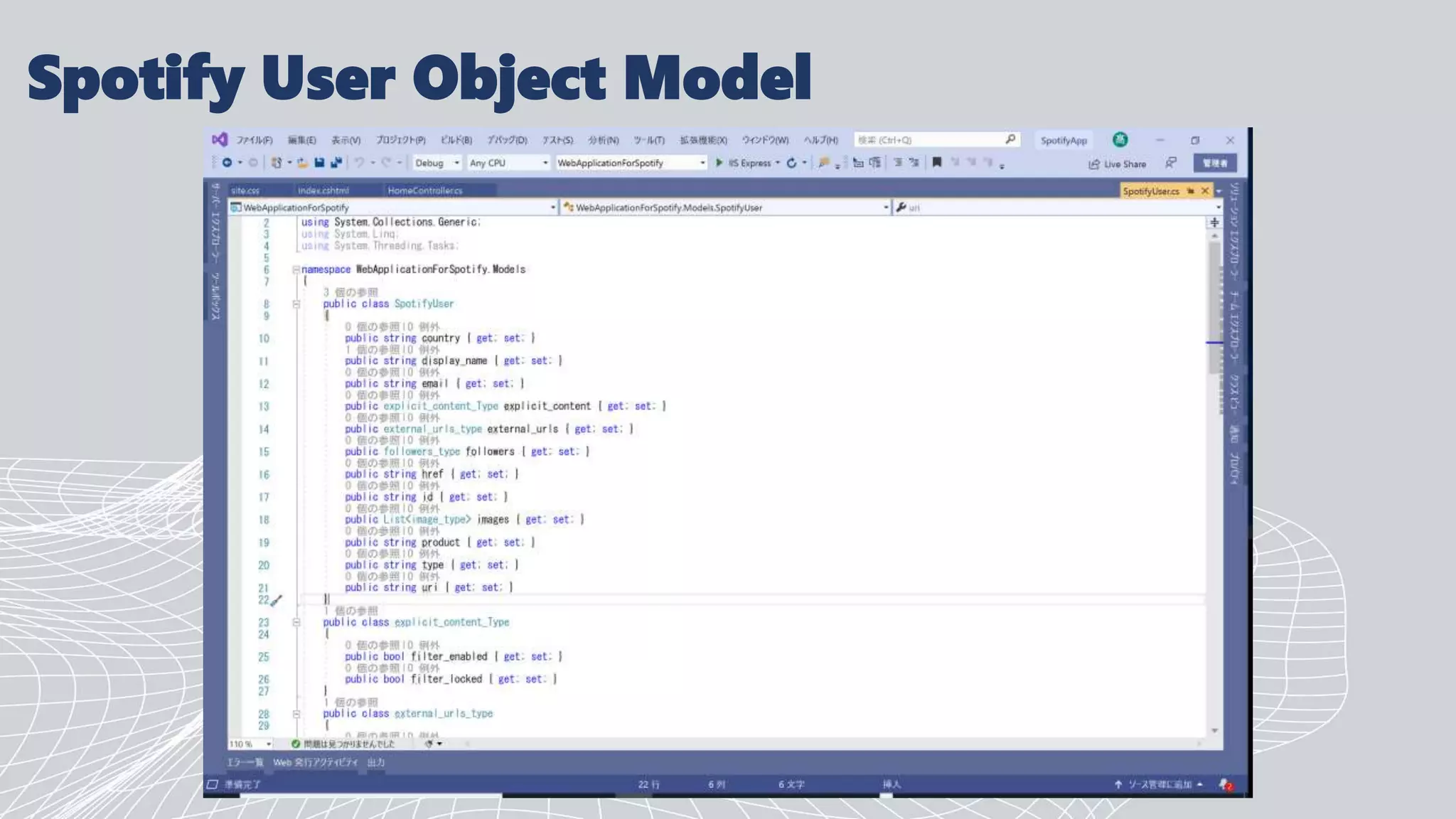Click the navigate backward arrow icon
This screenshot has width=1456, height=819.
(227, 163)
